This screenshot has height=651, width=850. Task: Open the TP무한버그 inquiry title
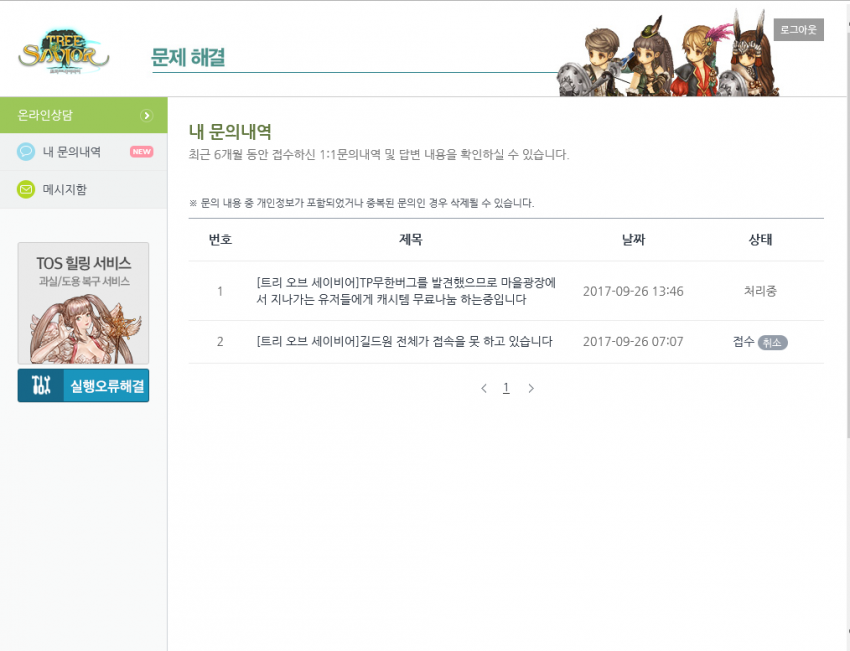pos(405,291)
